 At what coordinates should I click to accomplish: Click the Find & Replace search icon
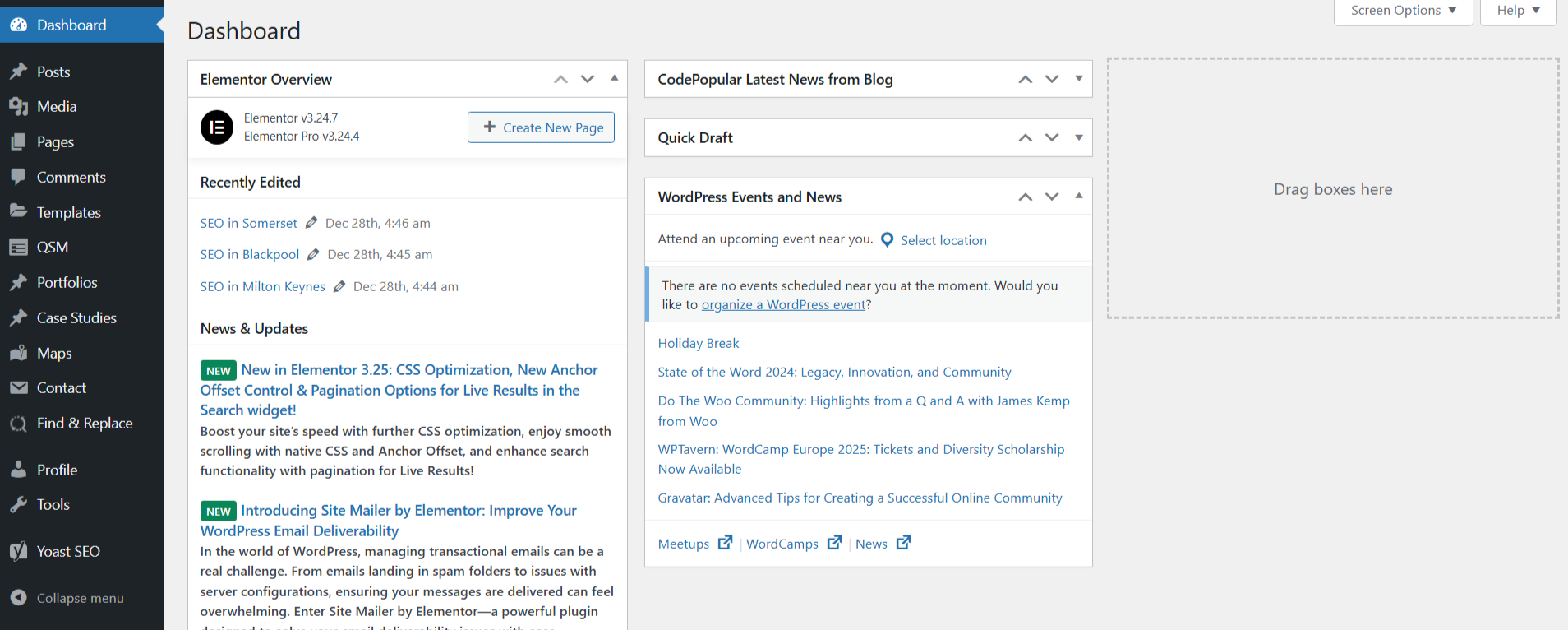tap(19, 424)
